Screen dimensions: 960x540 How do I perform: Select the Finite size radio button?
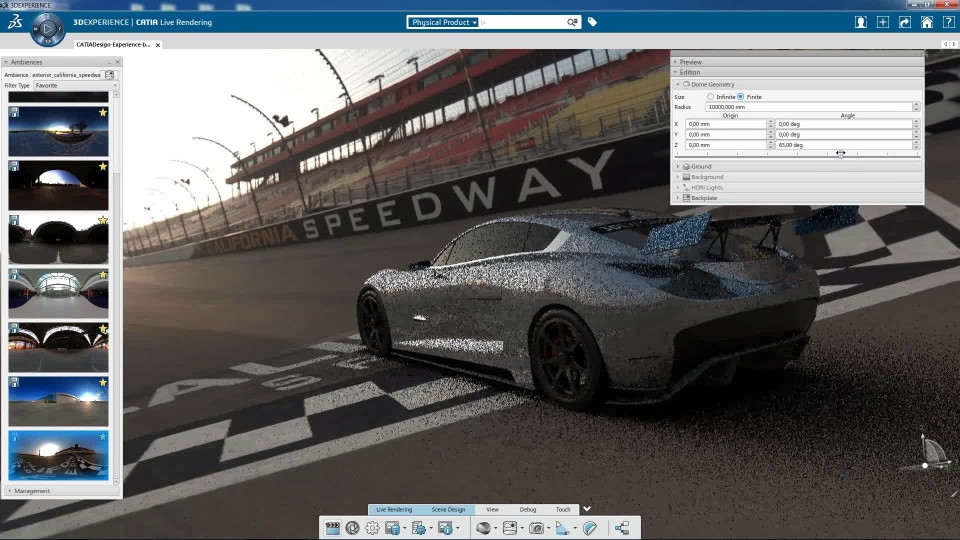point(741,97)
